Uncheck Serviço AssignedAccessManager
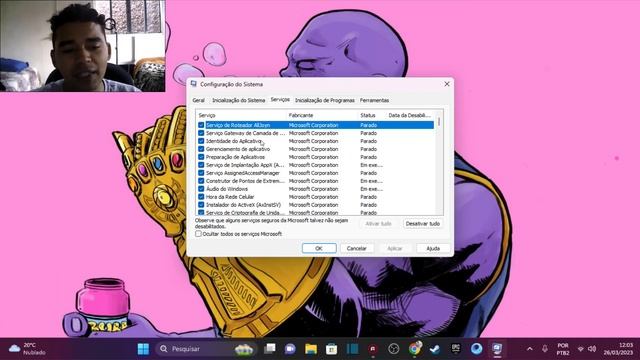 pyautogui.click(x=201, y=173)
